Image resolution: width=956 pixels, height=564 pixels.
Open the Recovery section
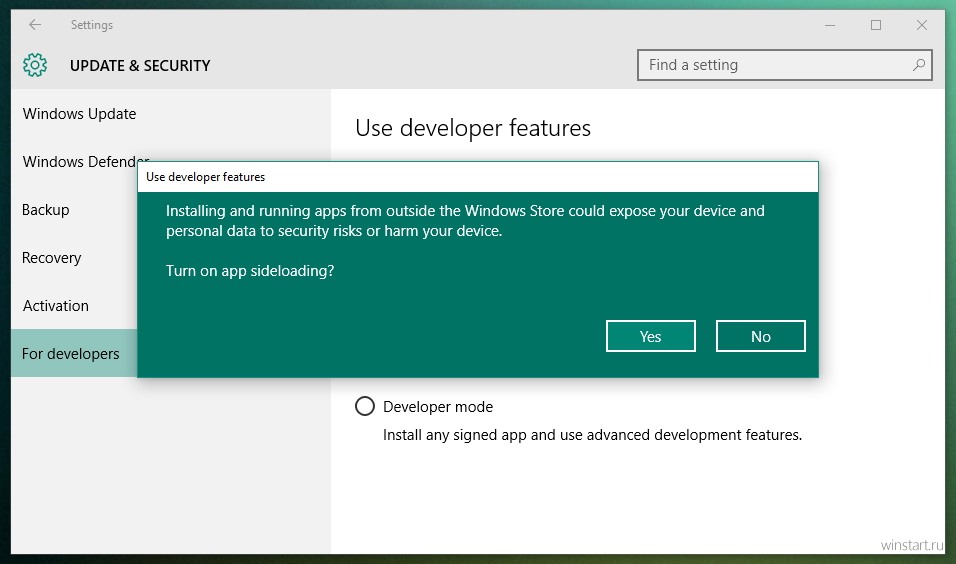pyautogui.click(x=51, y=258)
